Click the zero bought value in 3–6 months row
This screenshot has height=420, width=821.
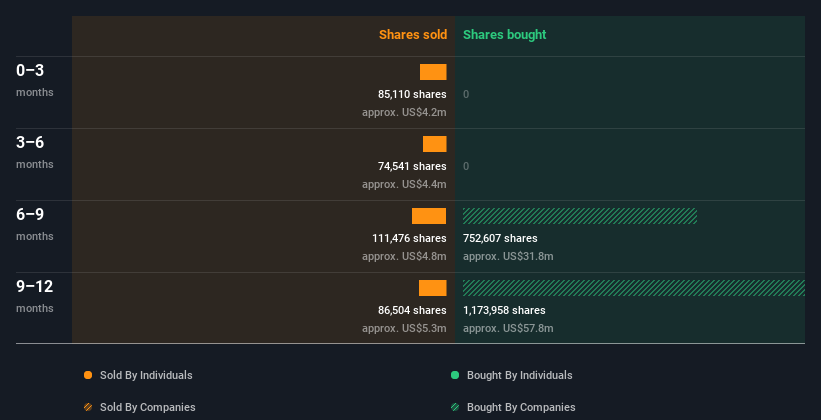pos(466,167)
